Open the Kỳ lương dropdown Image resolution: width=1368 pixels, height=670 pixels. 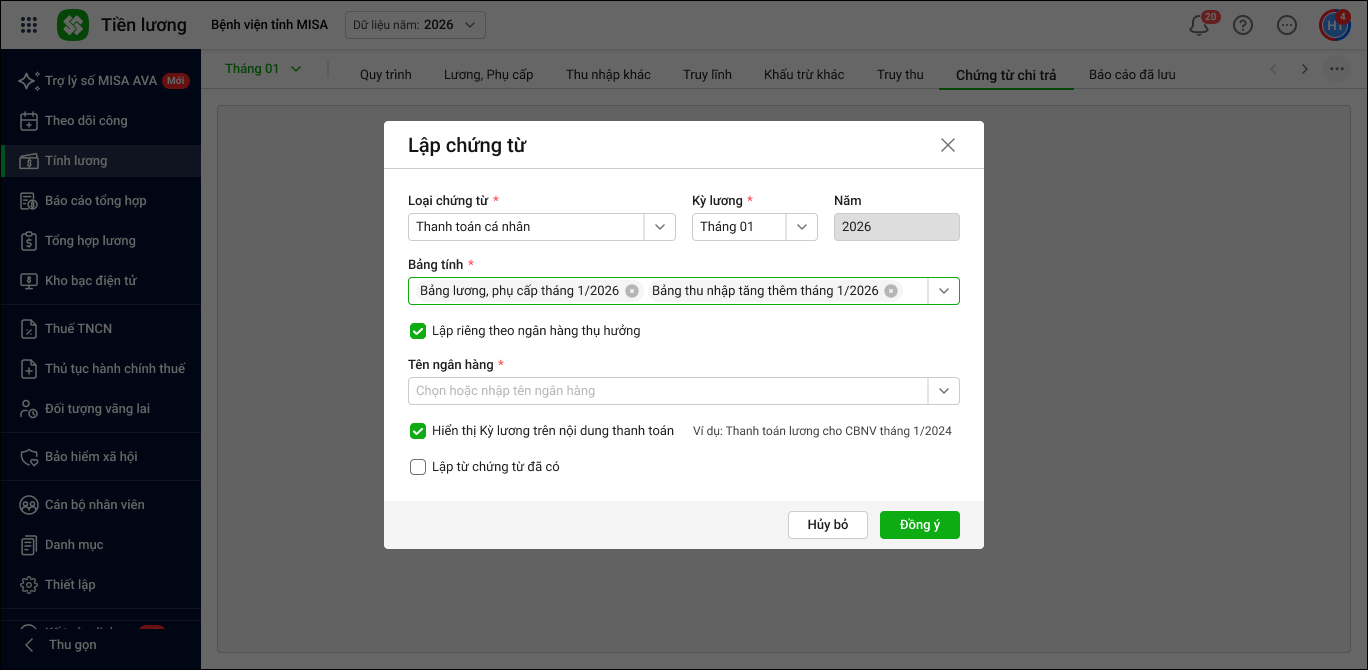coord(801,227)
